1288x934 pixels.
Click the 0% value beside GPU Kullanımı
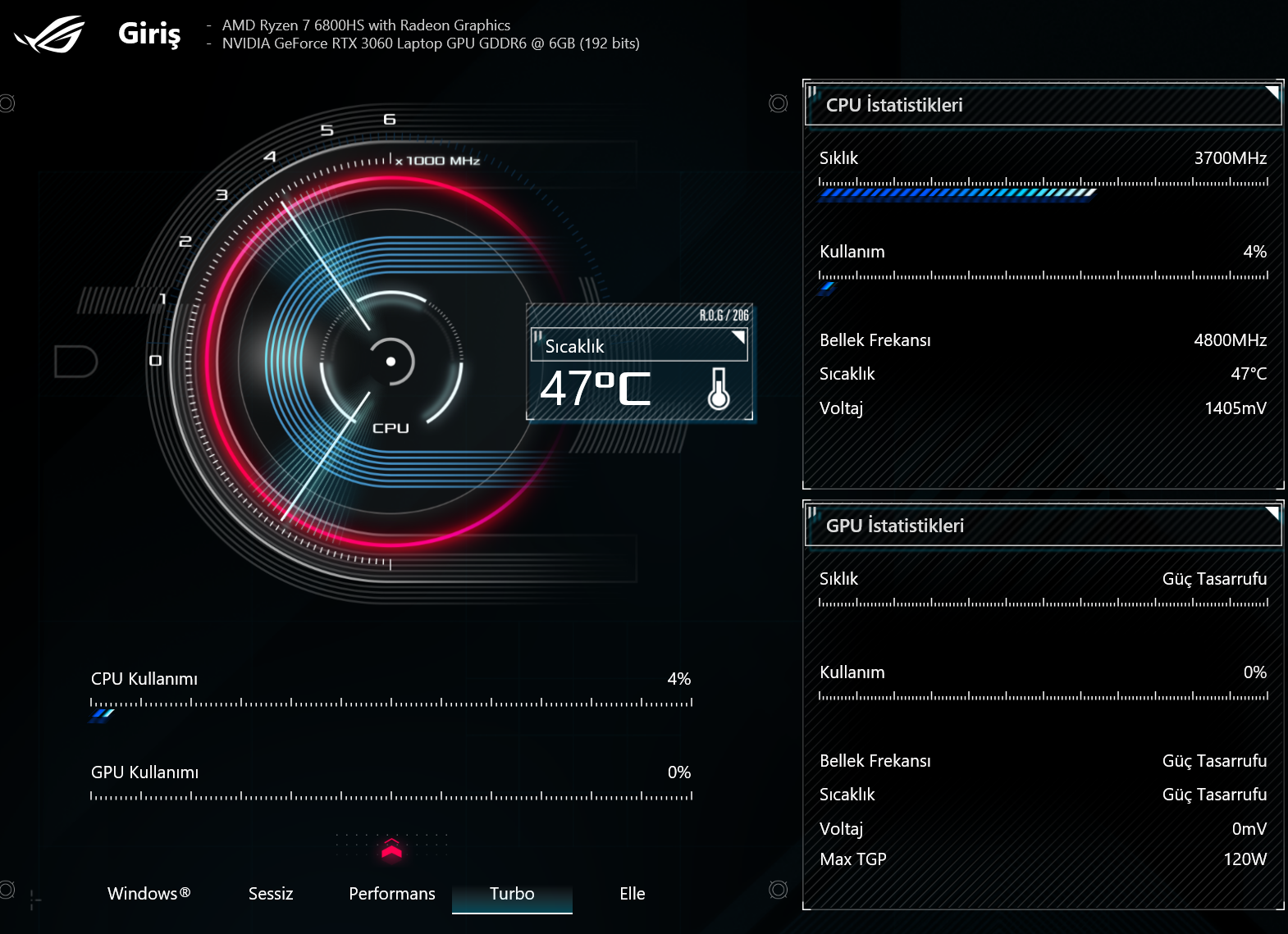679,772
